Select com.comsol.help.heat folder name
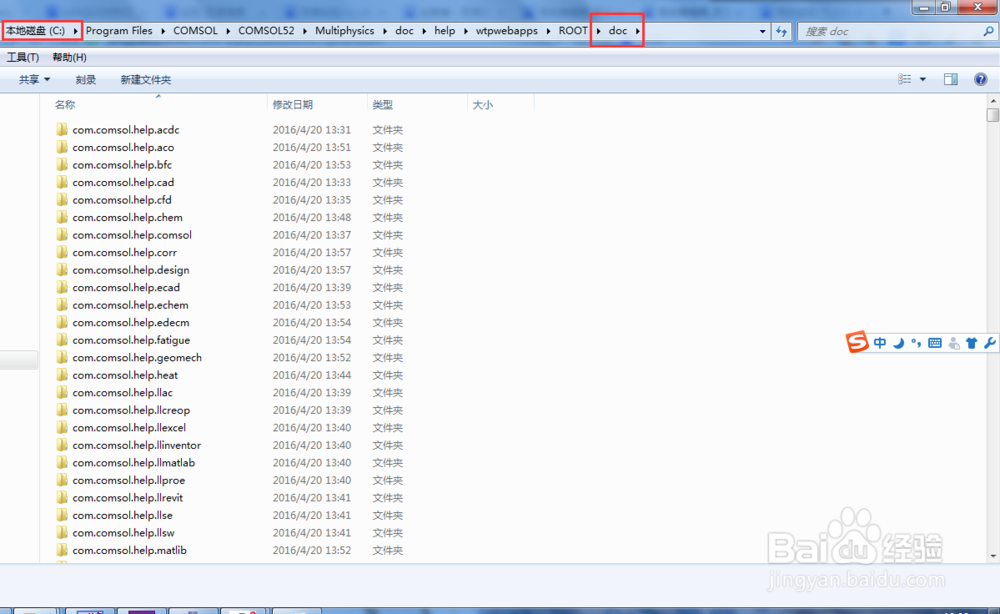The width and height of the screenshot is (1000, 614). pos(125,375)
